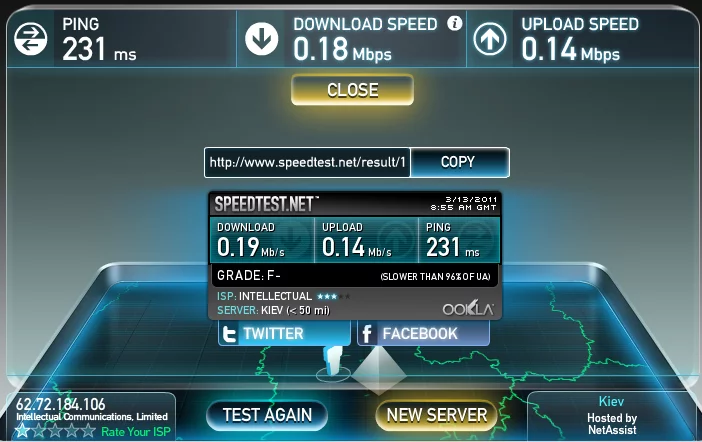Click the upload arrow icon
The height and width of the screenshot is (442, 702).
coord(490,39)
